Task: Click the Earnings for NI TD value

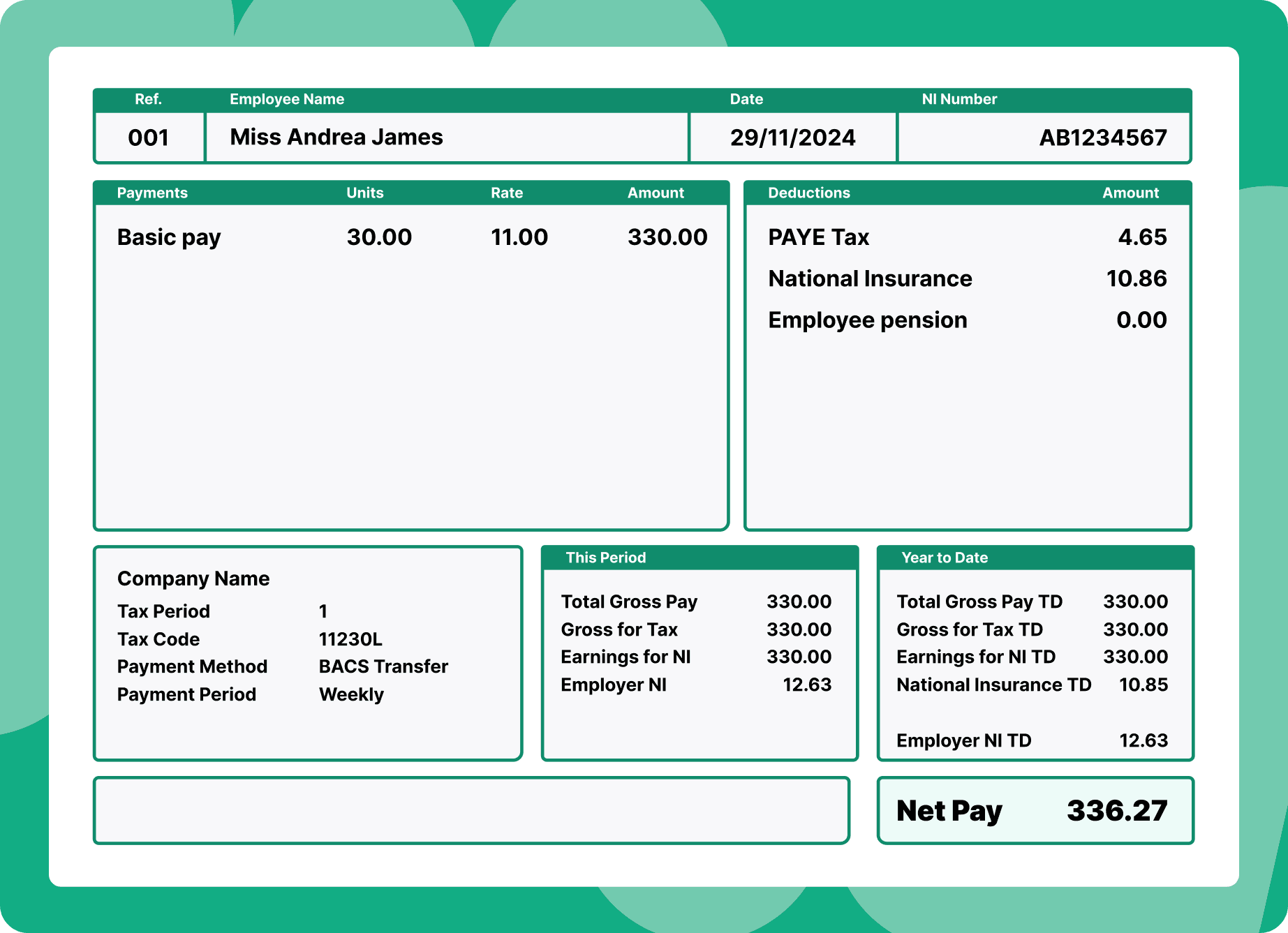Action: tap(1135, 657)
